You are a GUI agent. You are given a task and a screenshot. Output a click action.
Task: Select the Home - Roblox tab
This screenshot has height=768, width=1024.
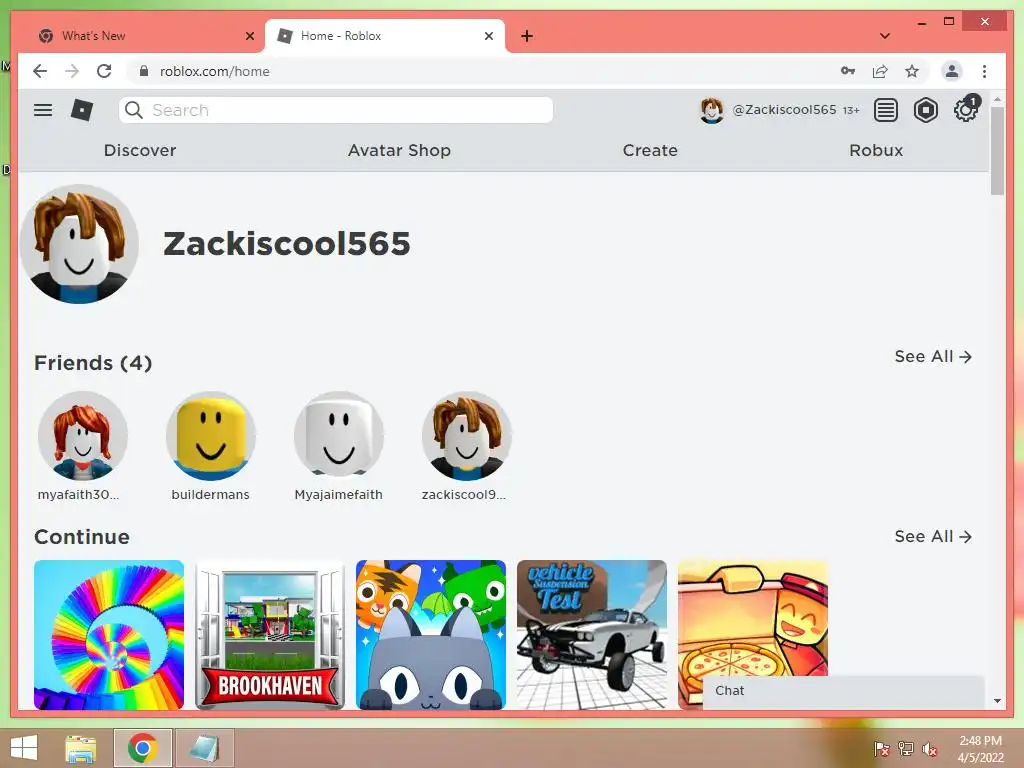[385, 36]
